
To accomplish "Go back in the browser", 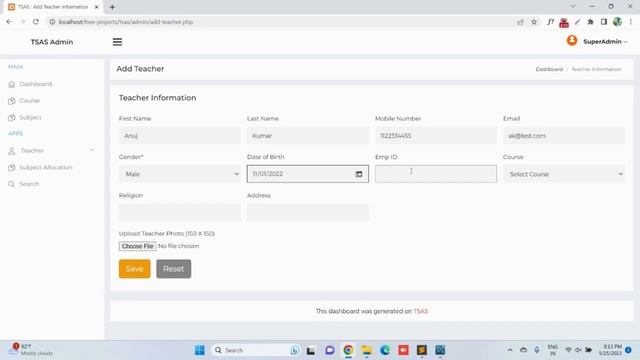I will (x=9, y=22).
